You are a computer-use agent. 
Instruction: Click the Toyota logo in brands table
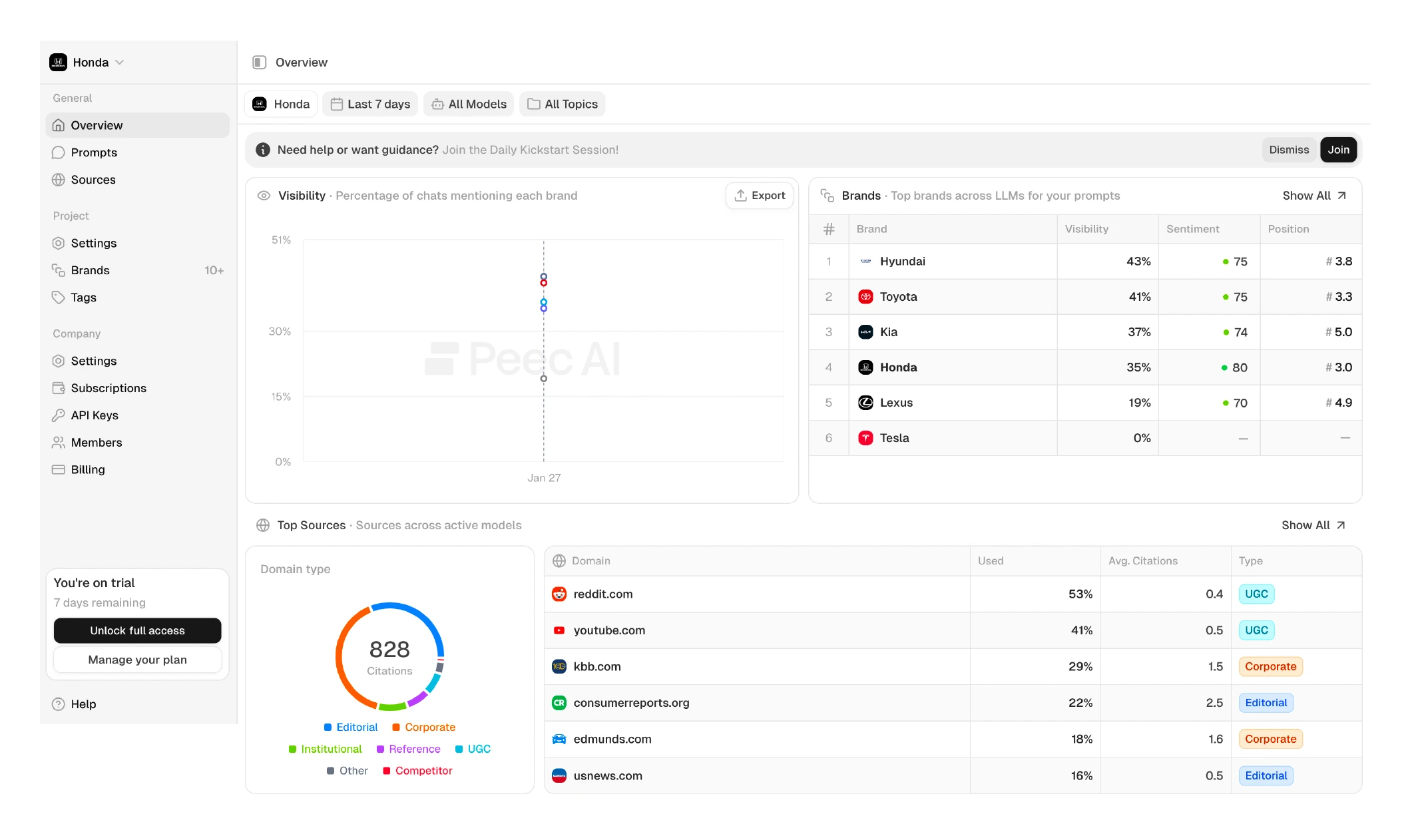click(865, 297)
